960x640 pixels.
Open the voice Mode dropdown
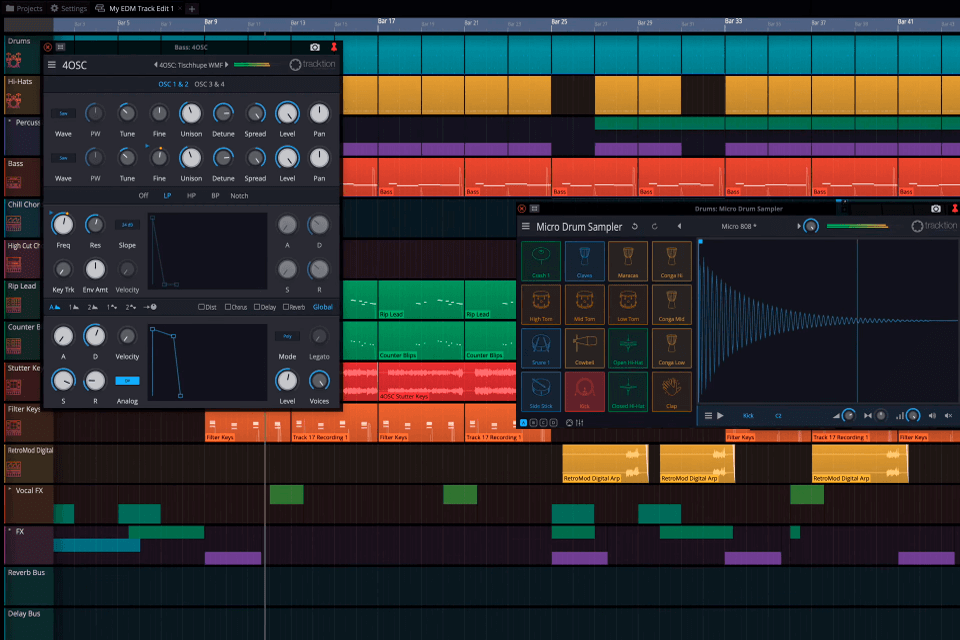coord(287,336)
